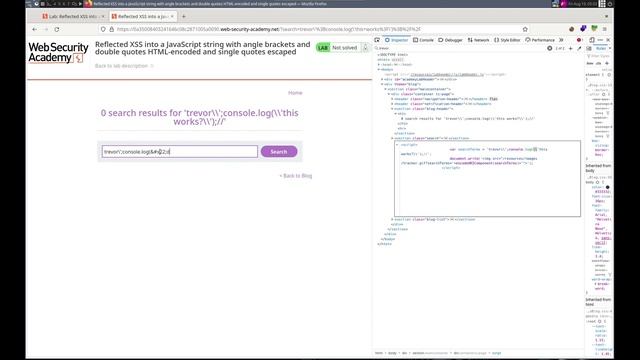Open the Console tab

pyautogui.click(x=423, y=40)
